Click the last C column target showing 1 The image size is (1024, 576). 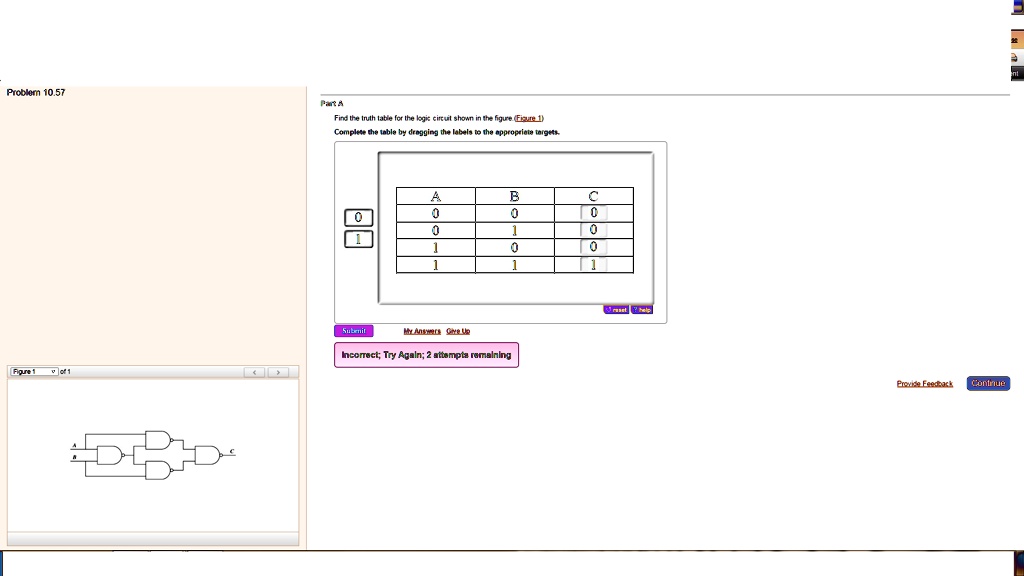point(593,263)
